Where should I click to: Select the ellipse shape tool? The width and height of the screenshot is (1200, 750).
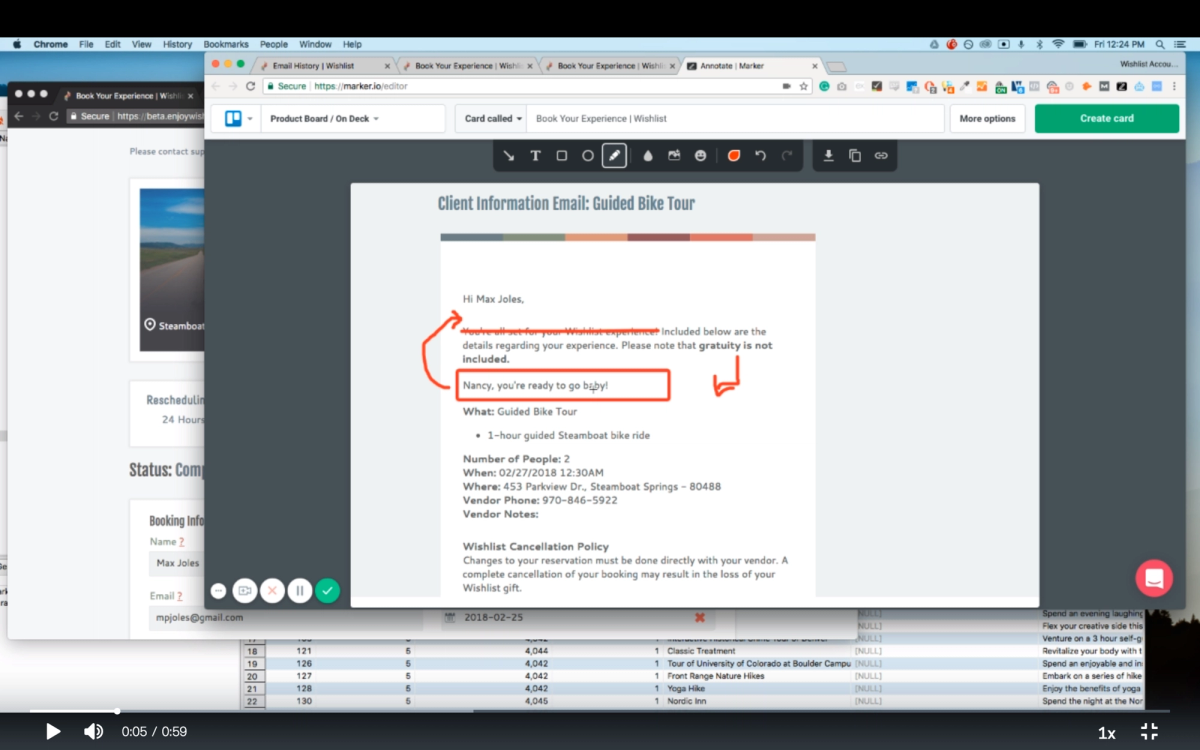[x=588, y=156]
